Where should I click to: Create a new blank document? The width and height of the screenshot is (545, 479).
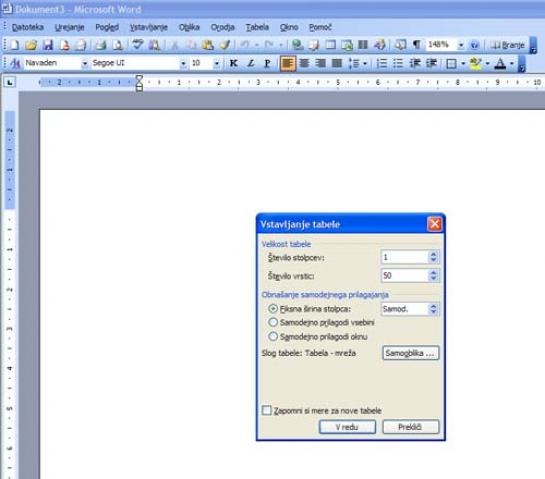pos(14,45)
